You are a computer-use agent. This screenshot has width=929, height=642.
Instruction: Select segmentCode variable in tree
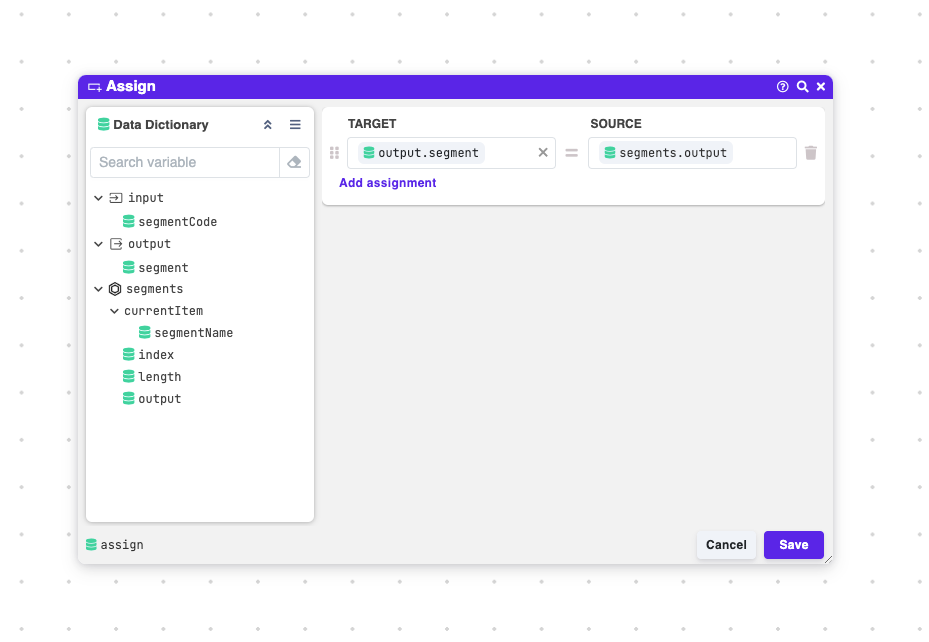[x=177, y=222]
